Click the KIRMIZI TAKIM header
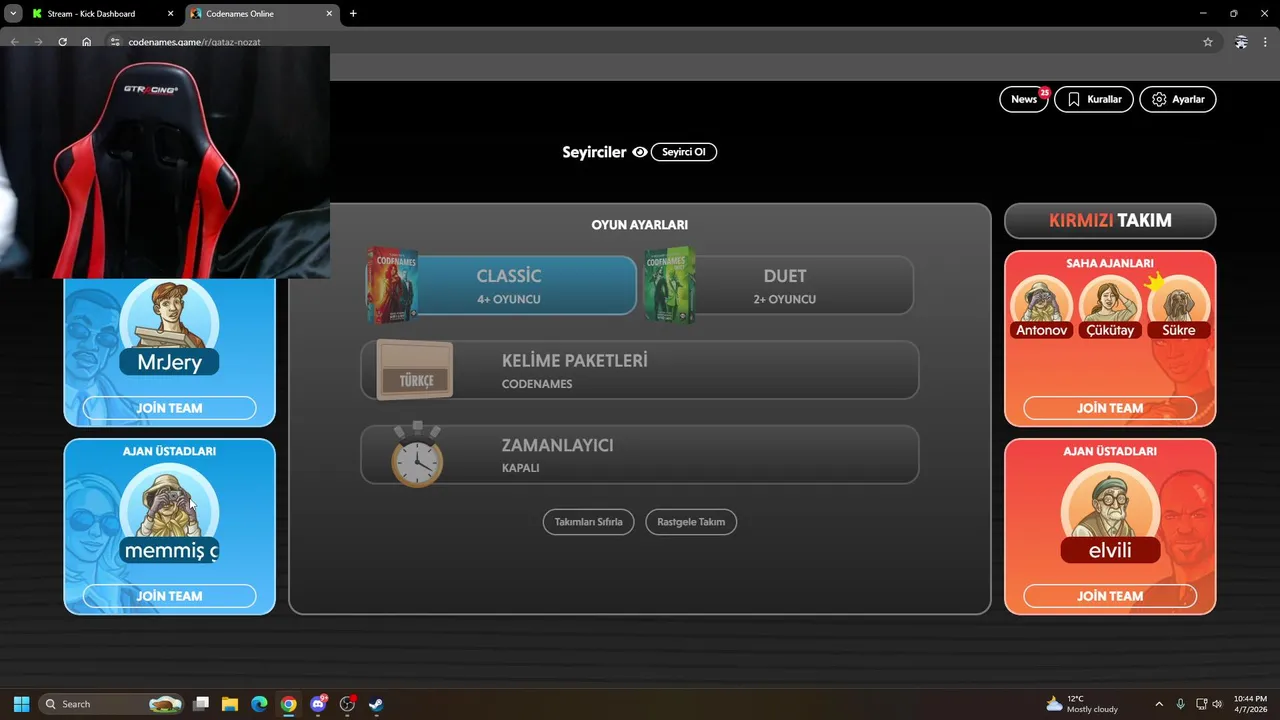 click(1110, 221)
